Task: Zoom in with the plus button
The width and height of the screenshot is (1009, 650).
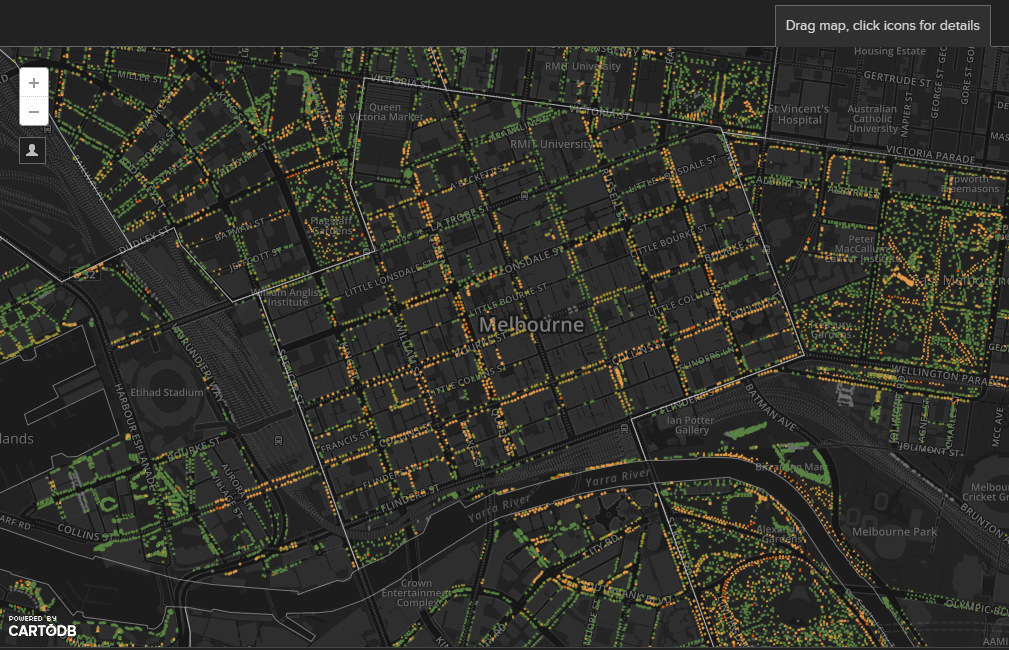Action: point(34,83)
